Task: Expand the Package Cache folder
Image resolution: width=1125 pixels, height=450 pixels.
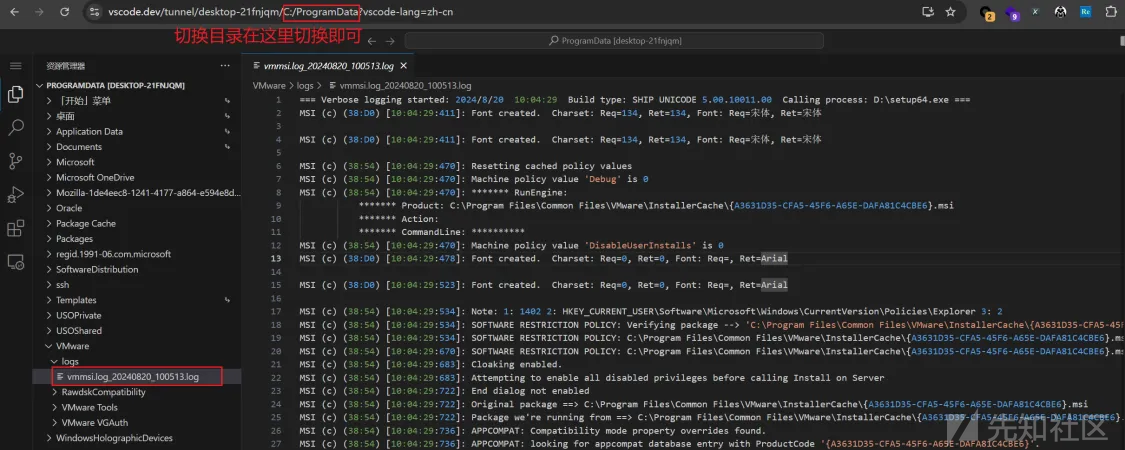Action: click(139, 223)
